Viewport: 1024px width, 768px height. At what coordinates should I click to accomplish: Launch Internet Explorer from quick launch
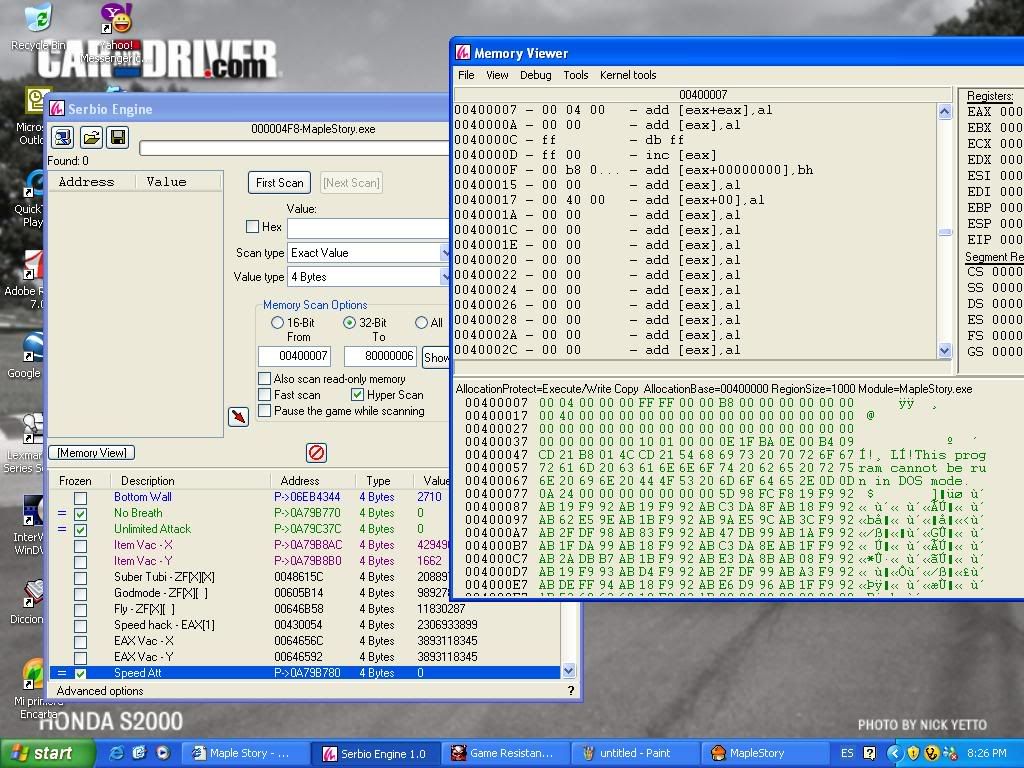point(116,753)
